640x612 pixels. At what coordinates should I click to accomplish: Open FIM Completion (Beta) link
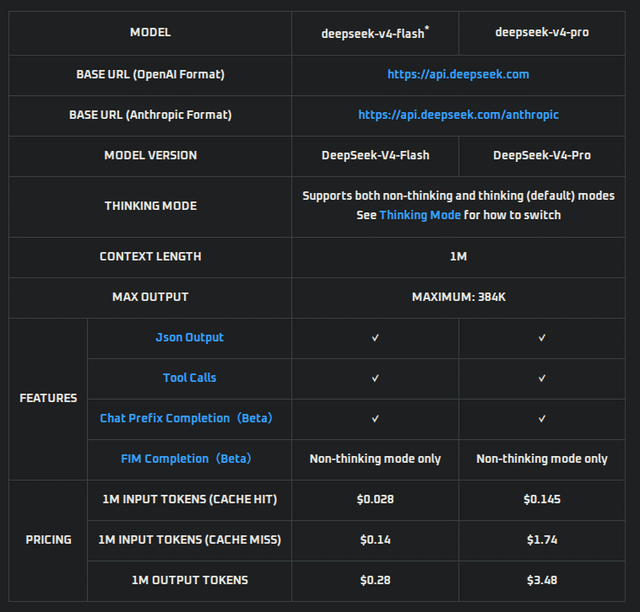coord(186,459)
